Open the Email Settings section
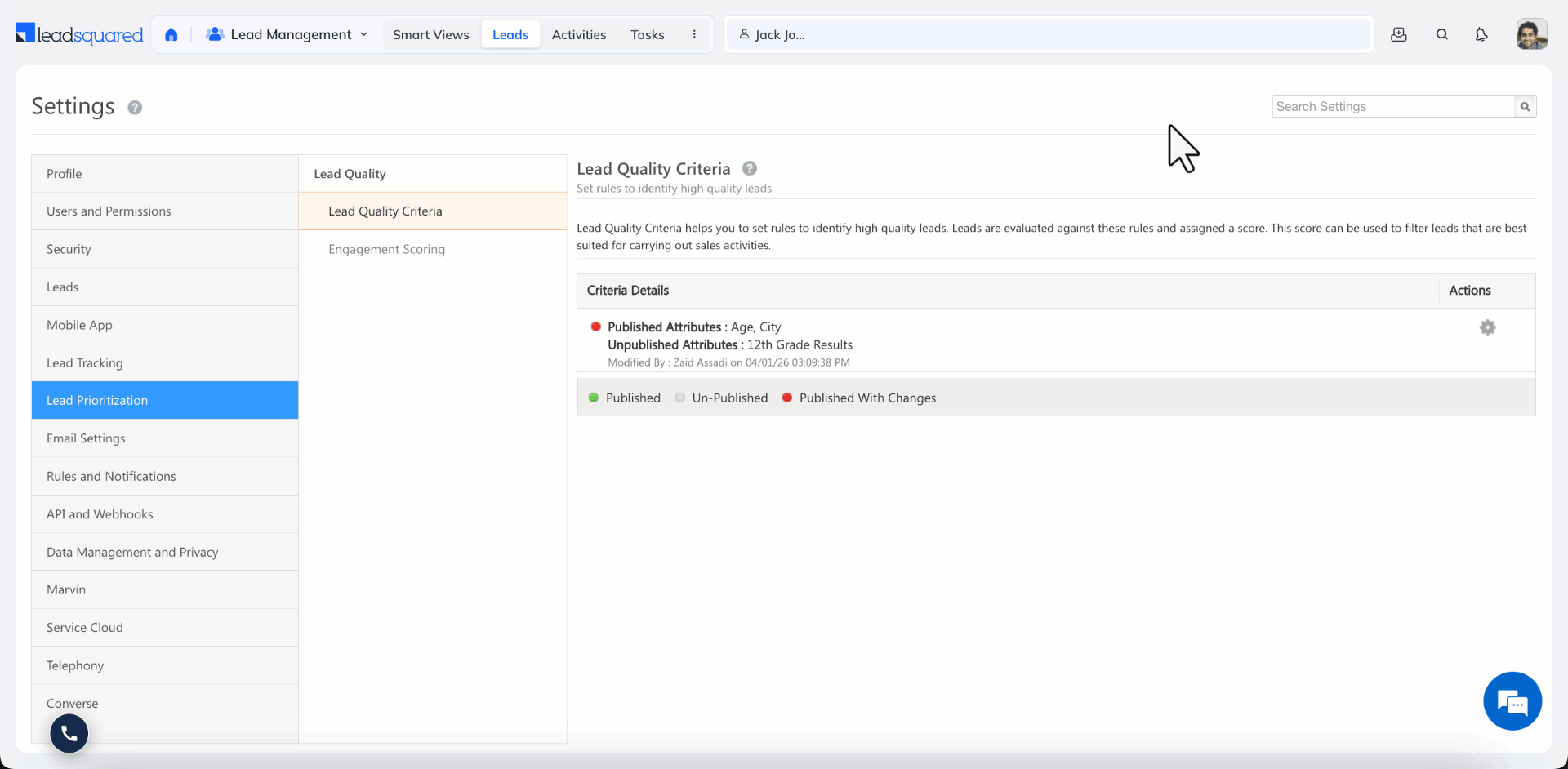This screenshot has height=769, width=1568. pos(86,438)
